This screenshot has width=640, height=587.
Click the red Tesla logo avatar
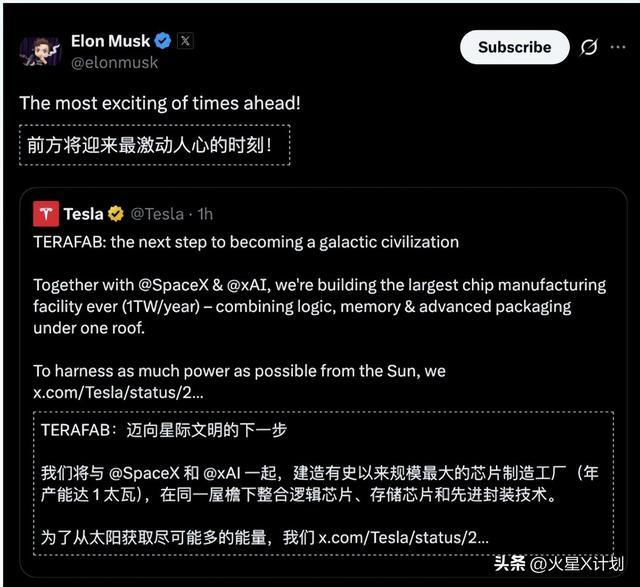pyautogui.click(x=46, y=213)
